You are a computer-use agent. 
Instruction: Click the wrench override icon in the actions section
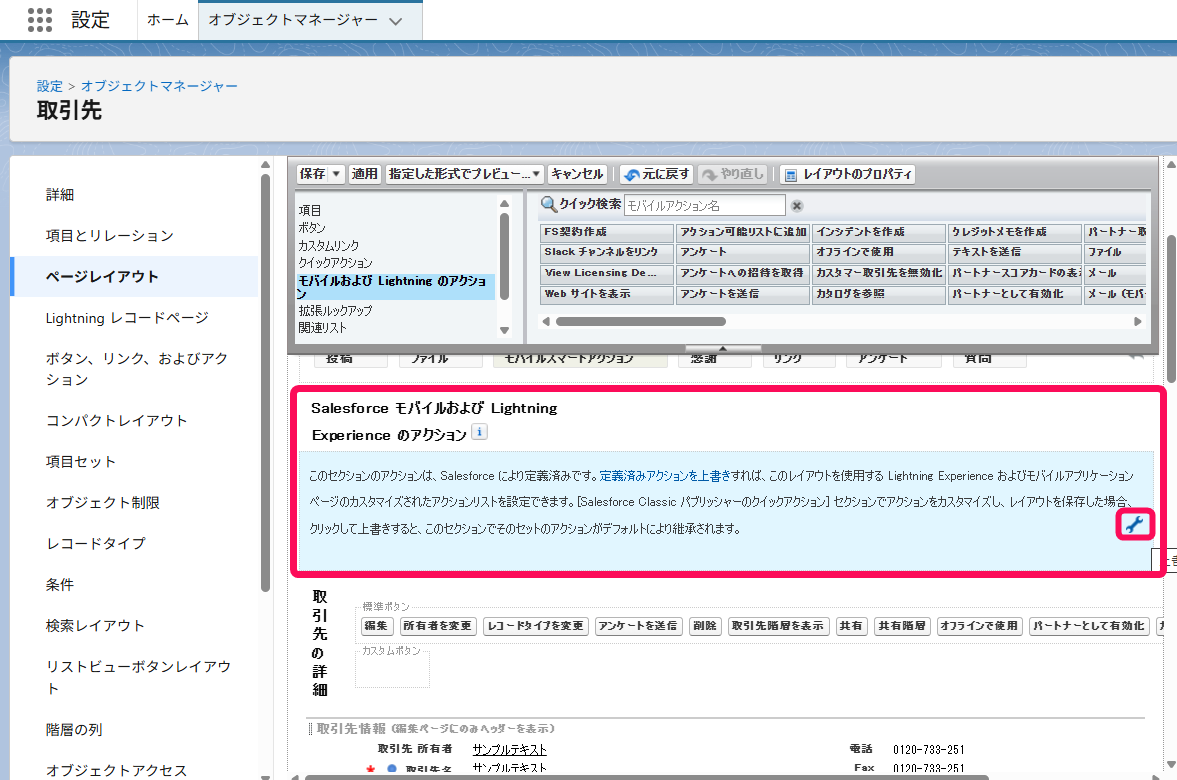[1134, 524]
